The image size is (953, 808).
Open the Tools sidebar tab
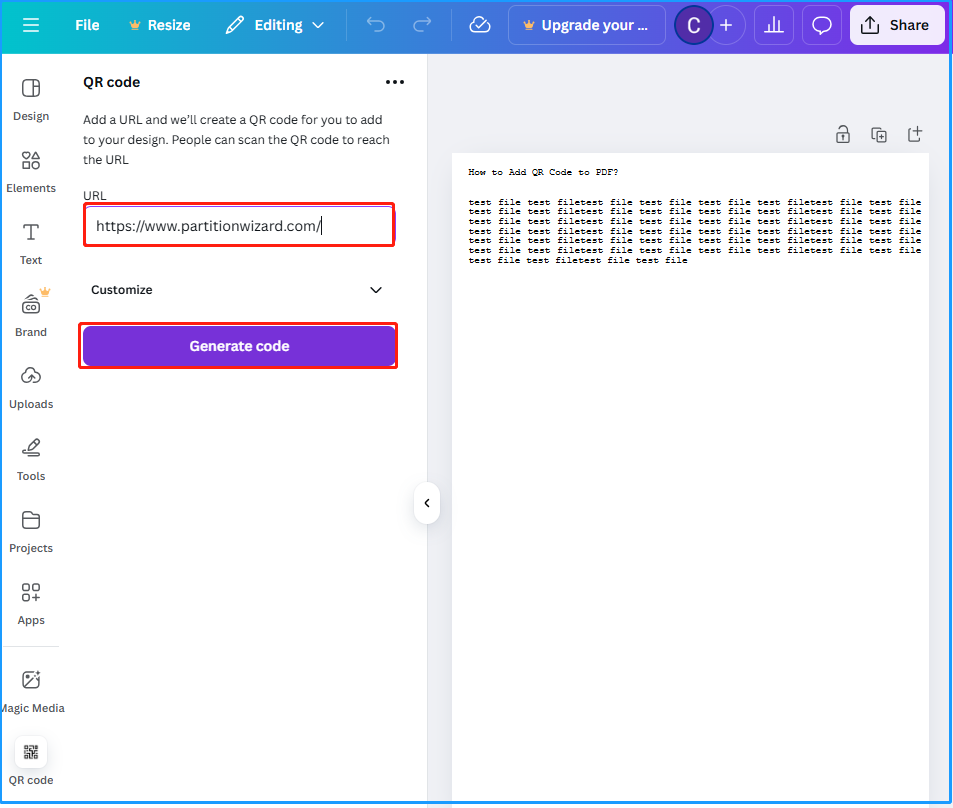tap(31, 460)
